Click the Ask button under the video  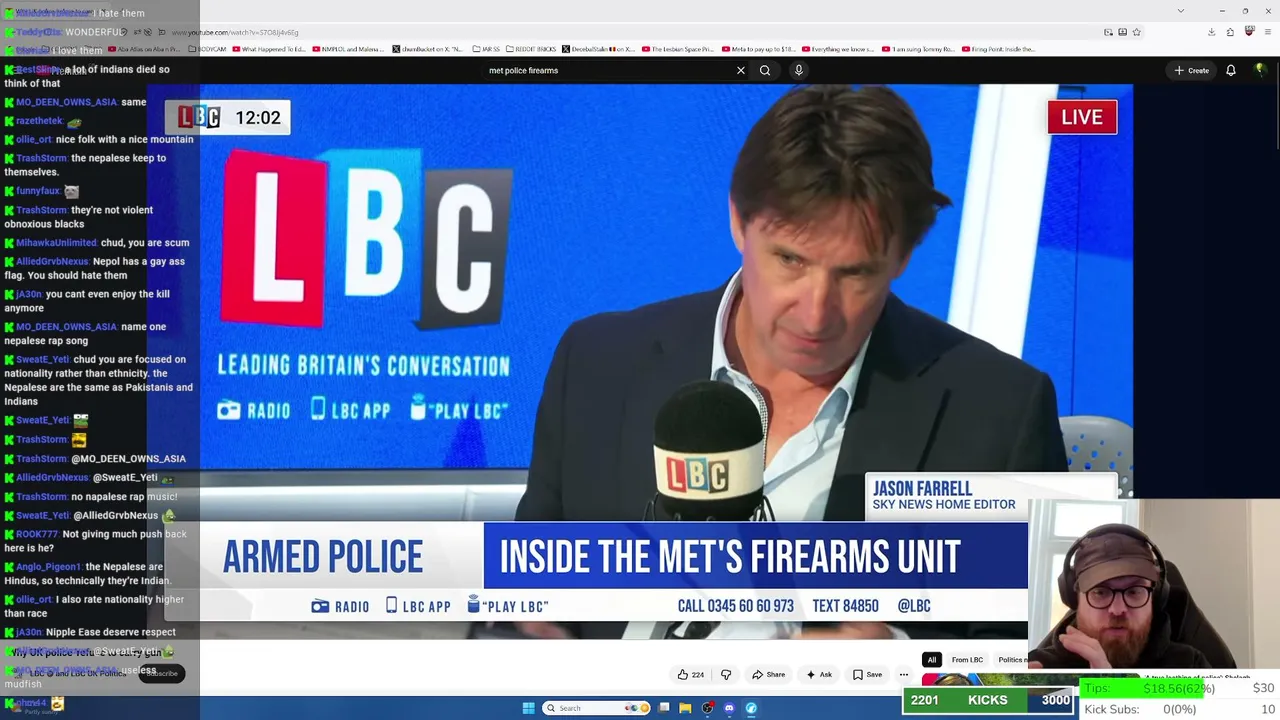pos(819,674)
